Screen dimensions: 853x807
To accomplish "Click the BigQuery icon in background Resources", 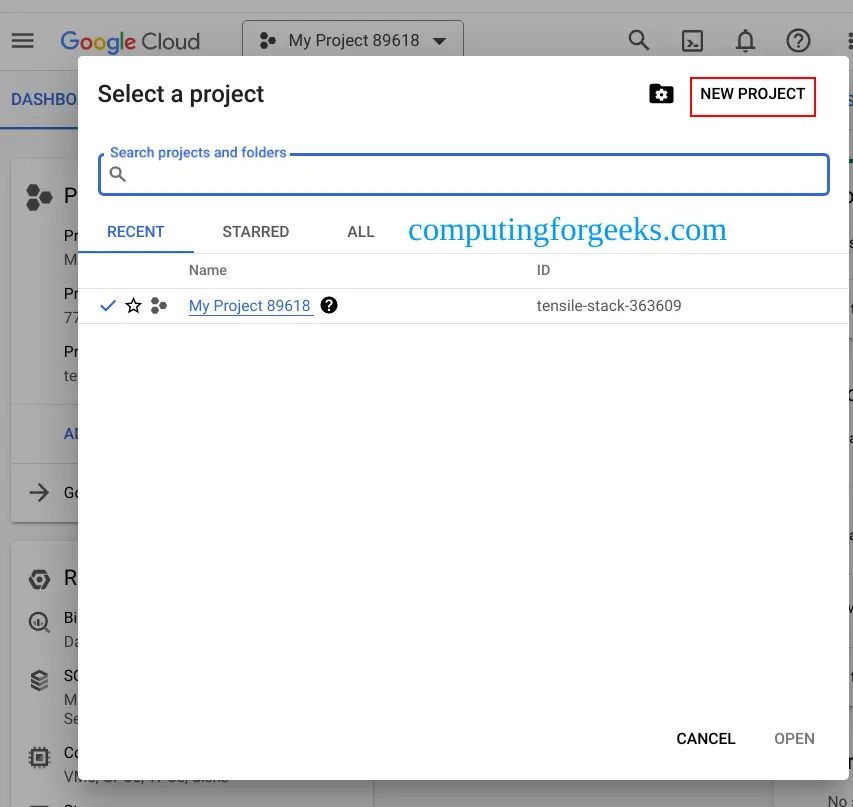I will point(39,622).
